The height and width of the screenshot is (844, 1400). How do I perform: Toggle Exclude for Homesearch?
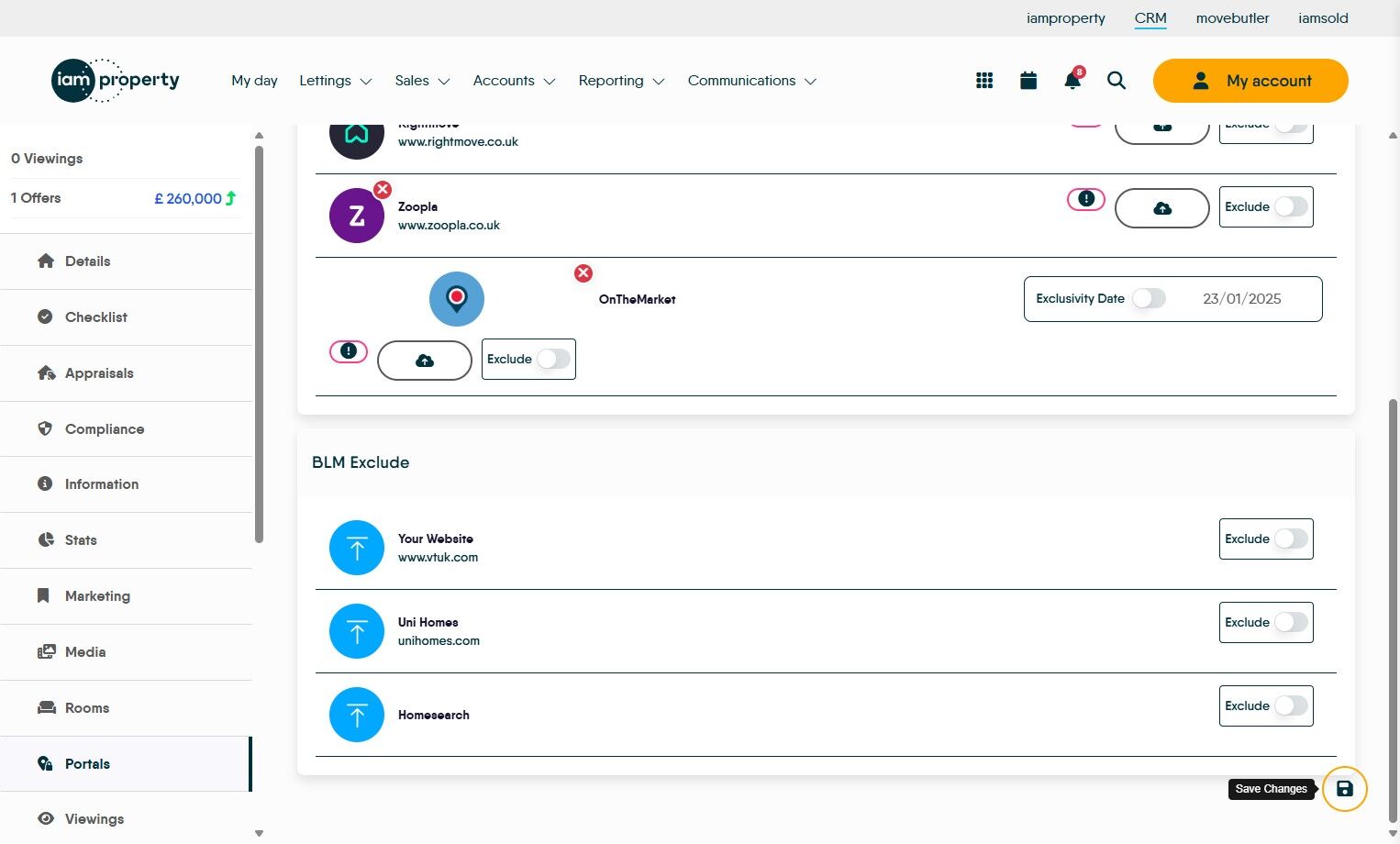coord(1291,705)
